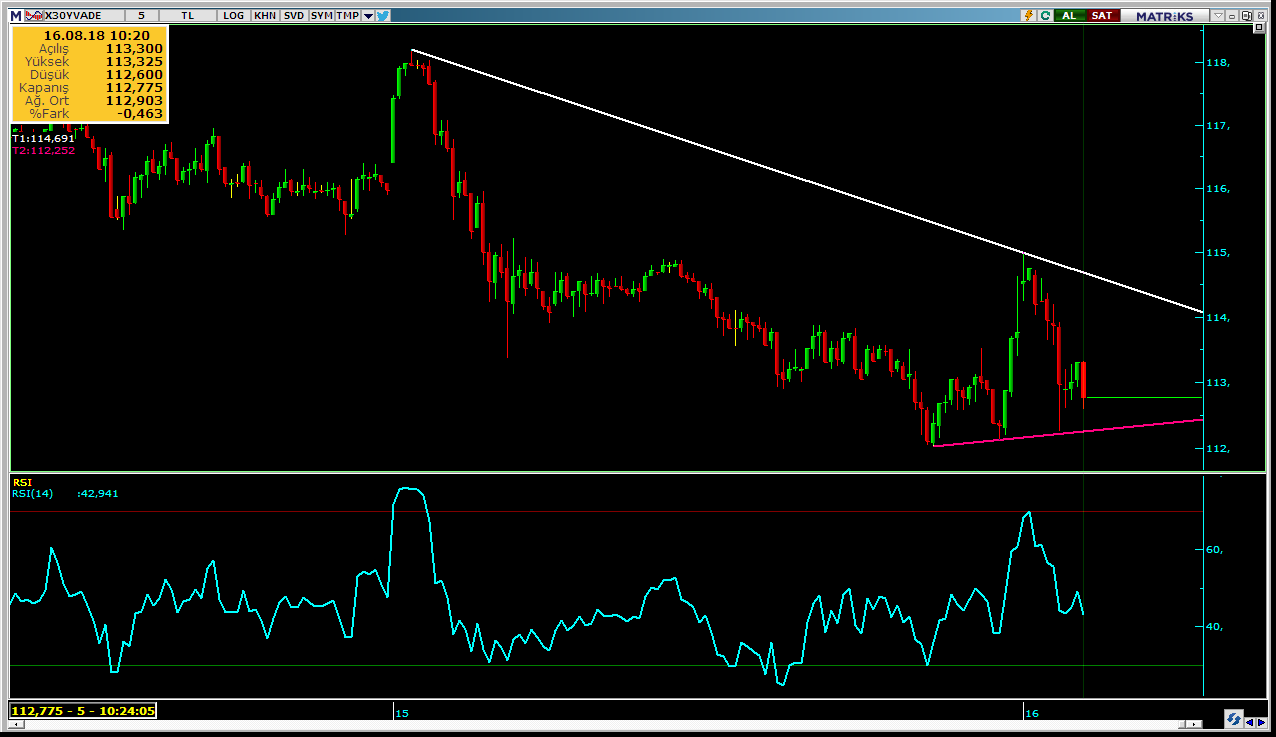Click the date marker 16 on time axis
Image resolution: width=1276 pixels, height=737 pixels.
[x=1032, y=713]
